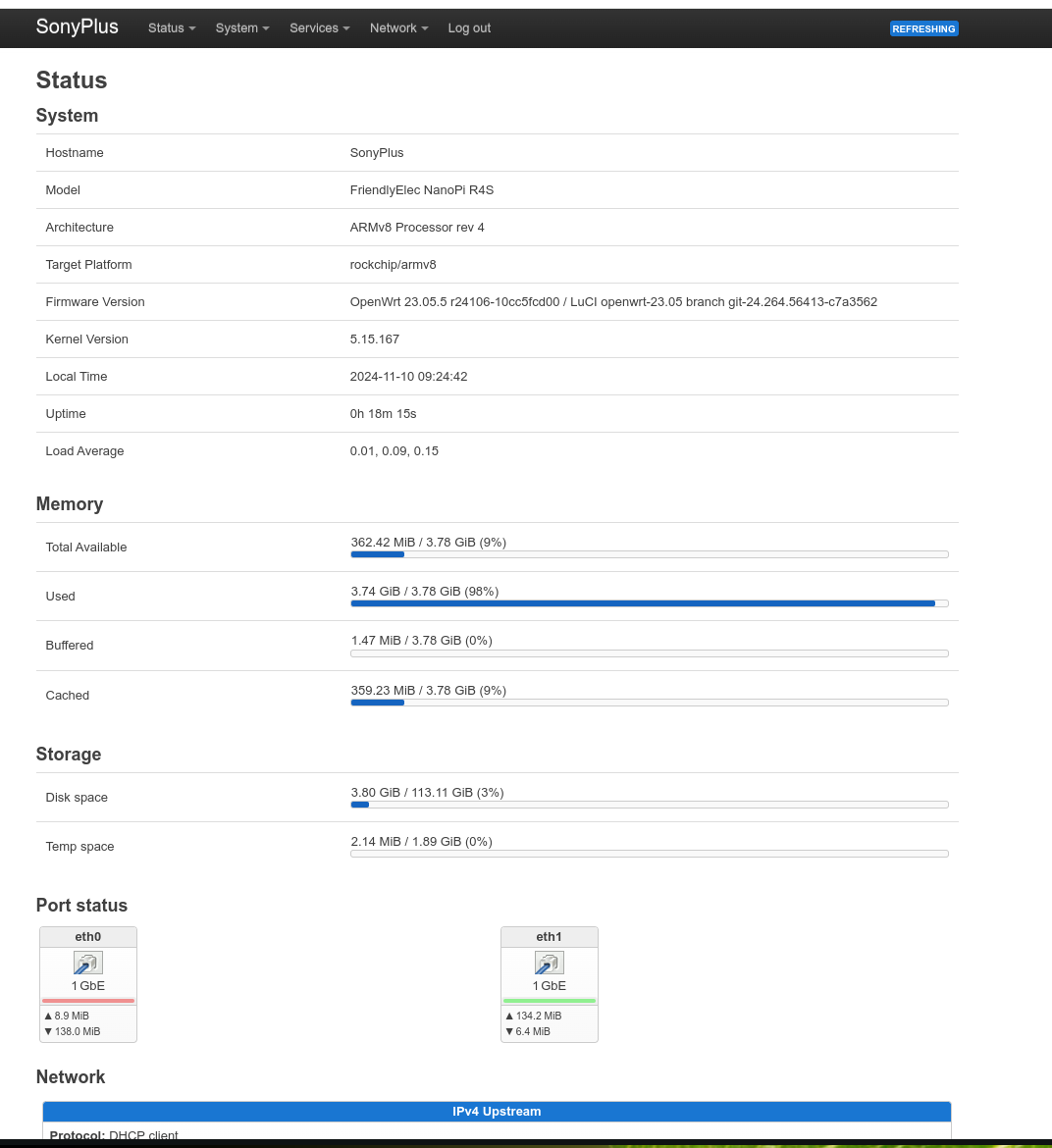Click the Cached memory progress bar
The height and width of the screenshot is (1148, 1052).
pos(649,703)
